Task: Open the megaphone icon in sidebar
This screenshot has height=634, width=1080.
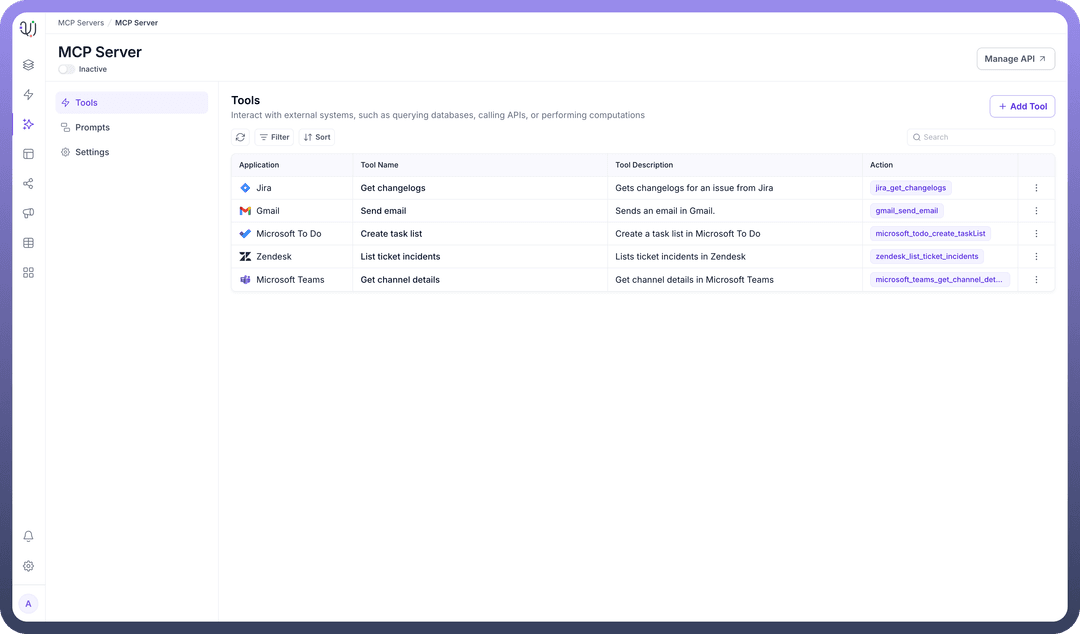Action: coord(28,213)
